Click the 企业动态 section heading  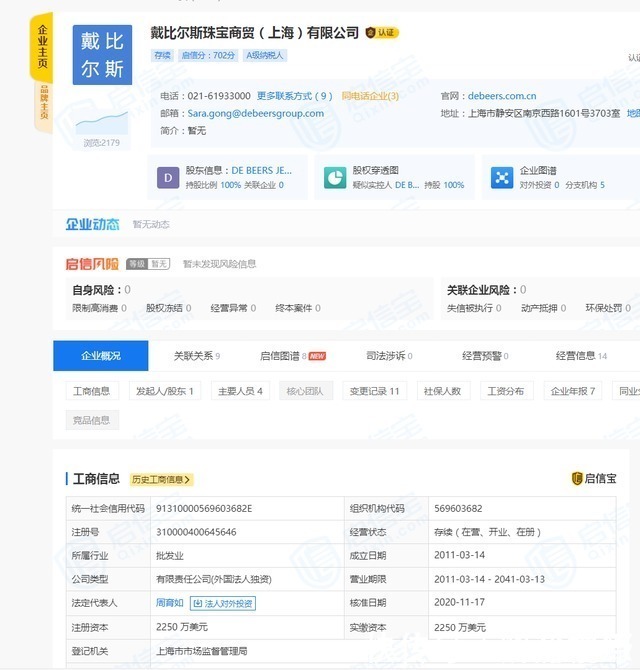93,224
